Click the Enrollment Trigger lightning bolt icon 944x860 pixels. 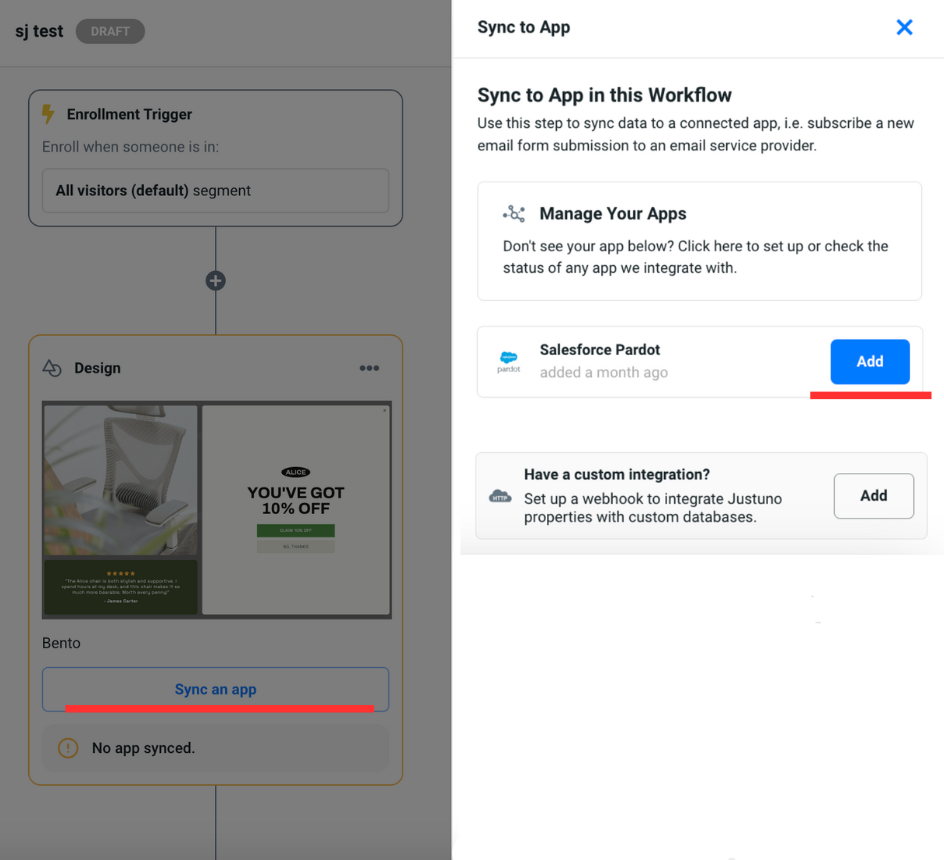pyautogui.click(x=48, y=114)
